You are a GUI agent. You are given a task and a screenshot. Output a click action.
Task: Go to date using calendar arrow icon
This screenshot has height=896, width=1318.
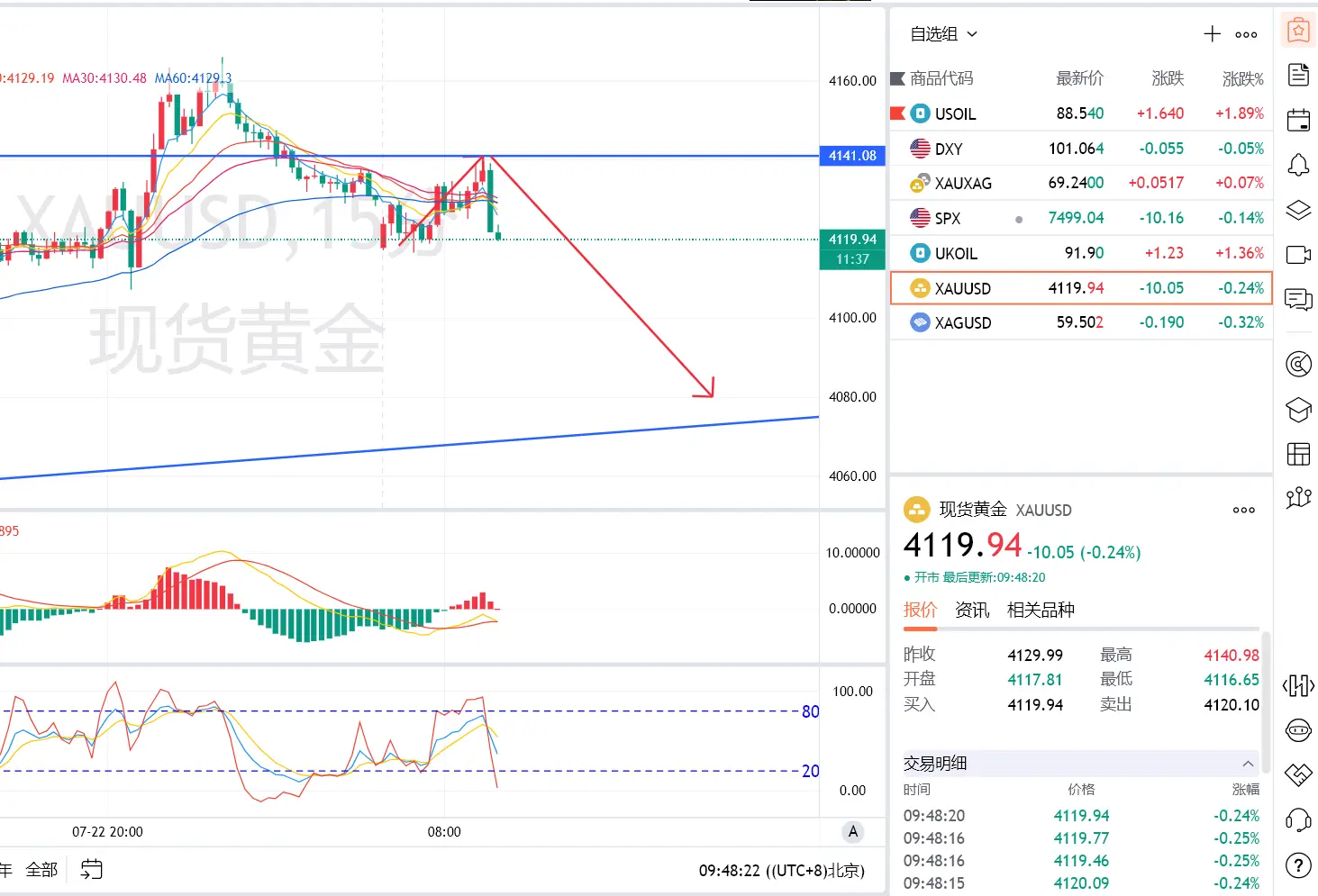click(91, 869)
